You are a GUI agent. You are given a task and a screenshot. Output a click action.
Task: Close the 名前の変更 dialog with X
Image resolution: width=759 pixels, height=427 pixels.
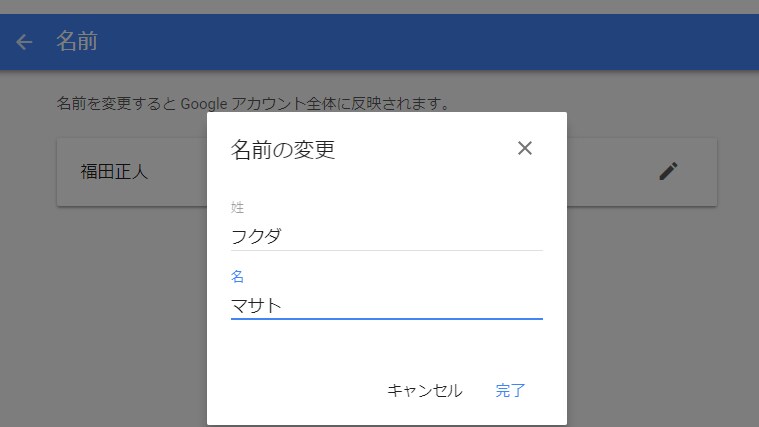[525, 148]
